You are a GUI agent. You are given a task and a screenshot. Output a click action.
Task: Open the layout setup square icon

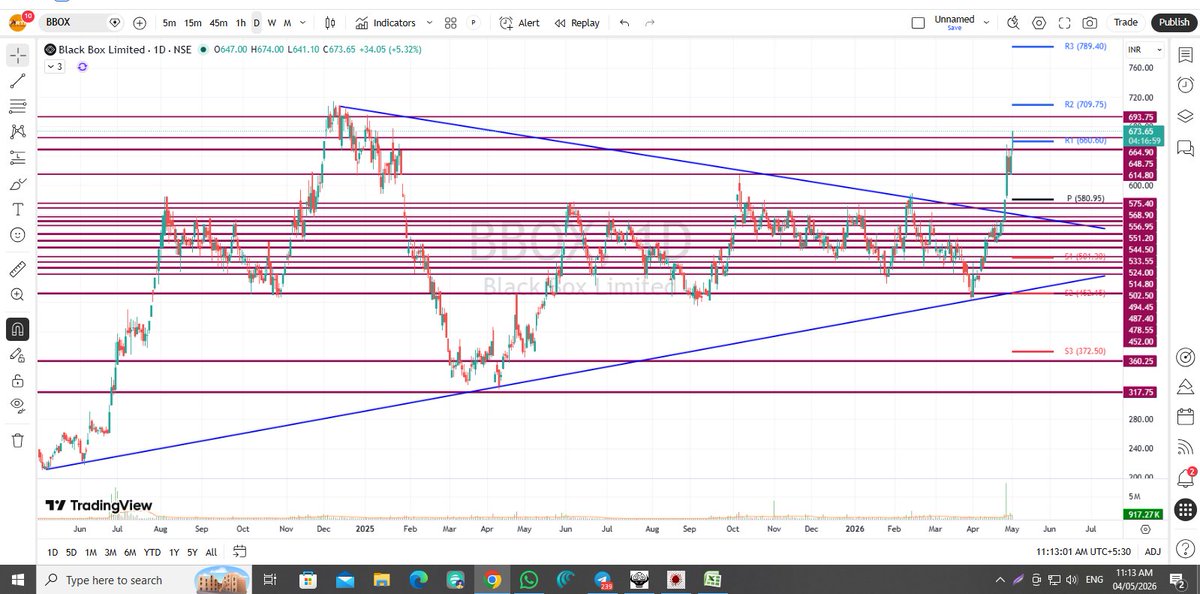point(918,22)
